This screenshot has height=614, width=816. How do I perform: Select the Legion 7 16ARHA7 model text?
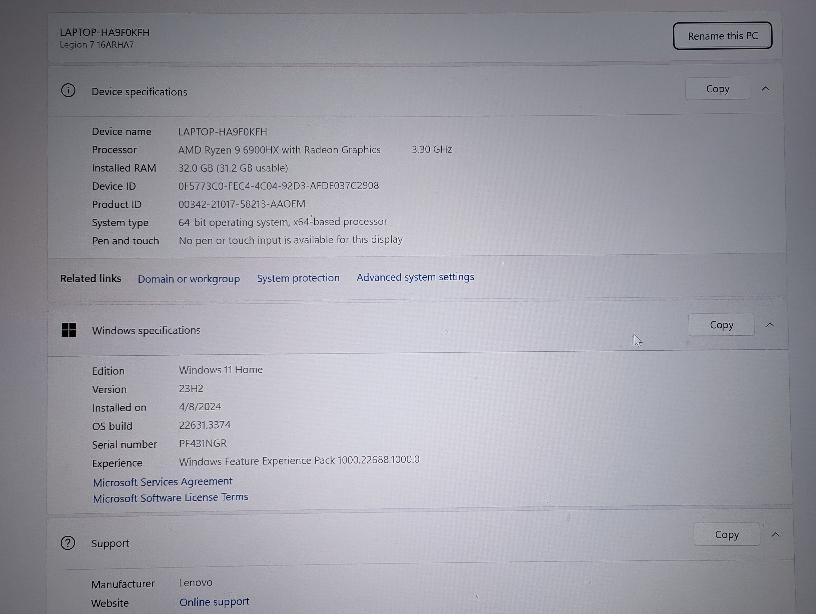click(x=97, y=45)
